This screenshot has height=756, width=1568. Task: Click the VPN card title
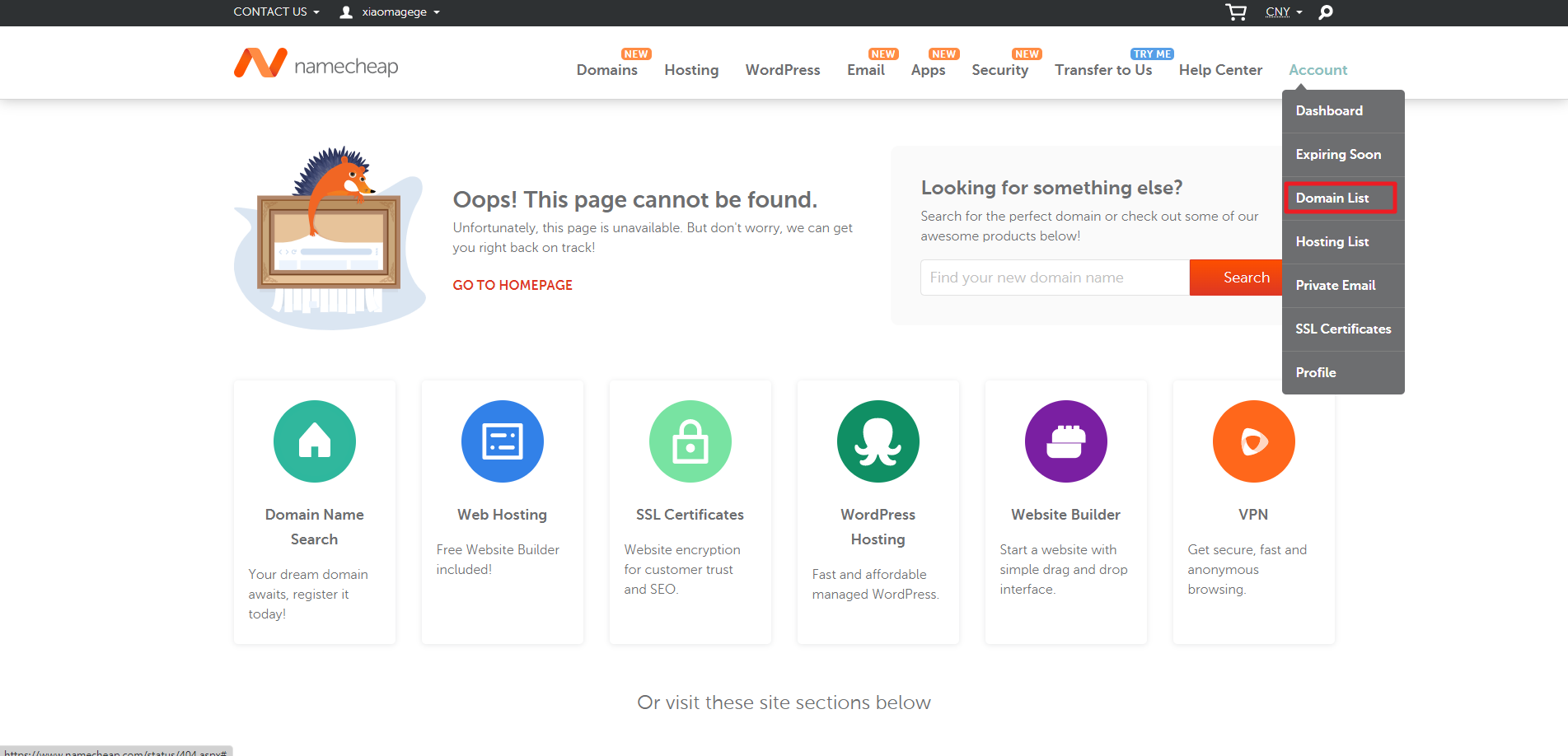[x=1253, y=515]
